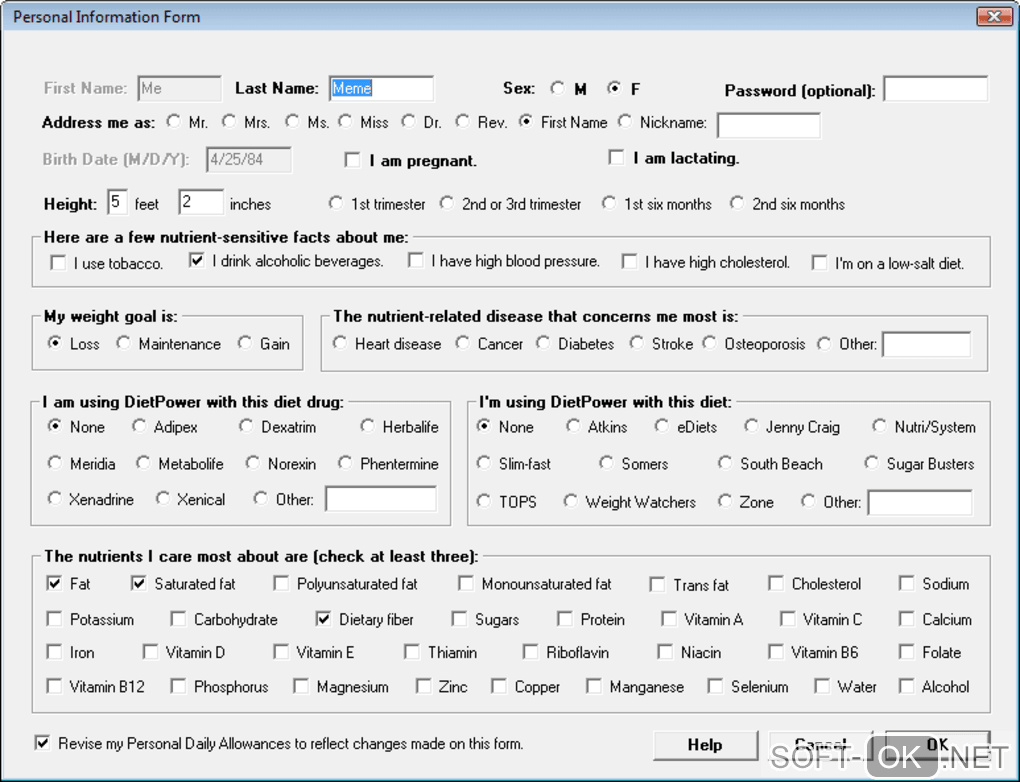The height and width of the screenshot is (782, 1020).
Task: Select Stroke as disease concern
Action: 636,343
